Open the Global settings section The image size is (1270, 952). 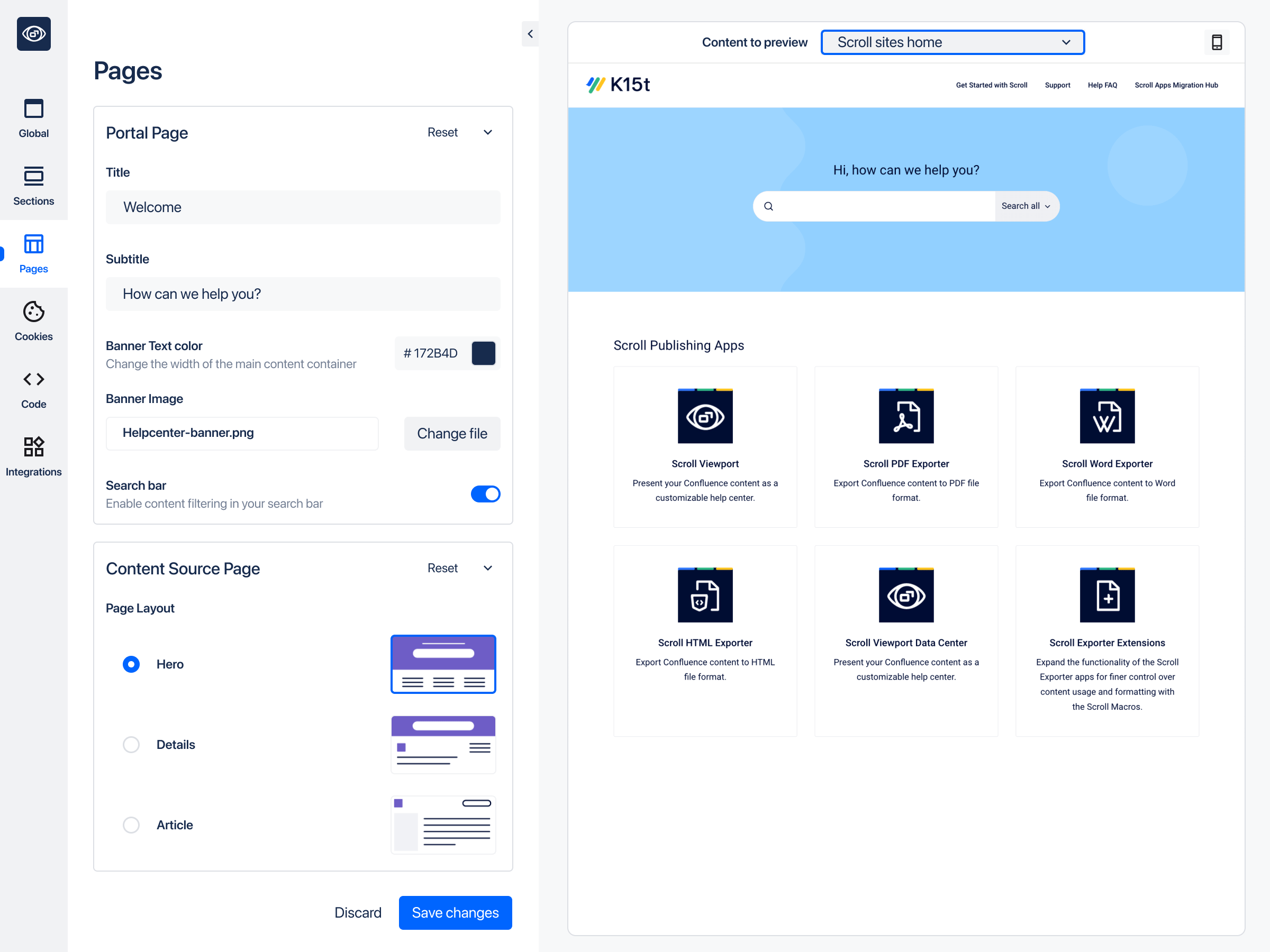(33, 118)
